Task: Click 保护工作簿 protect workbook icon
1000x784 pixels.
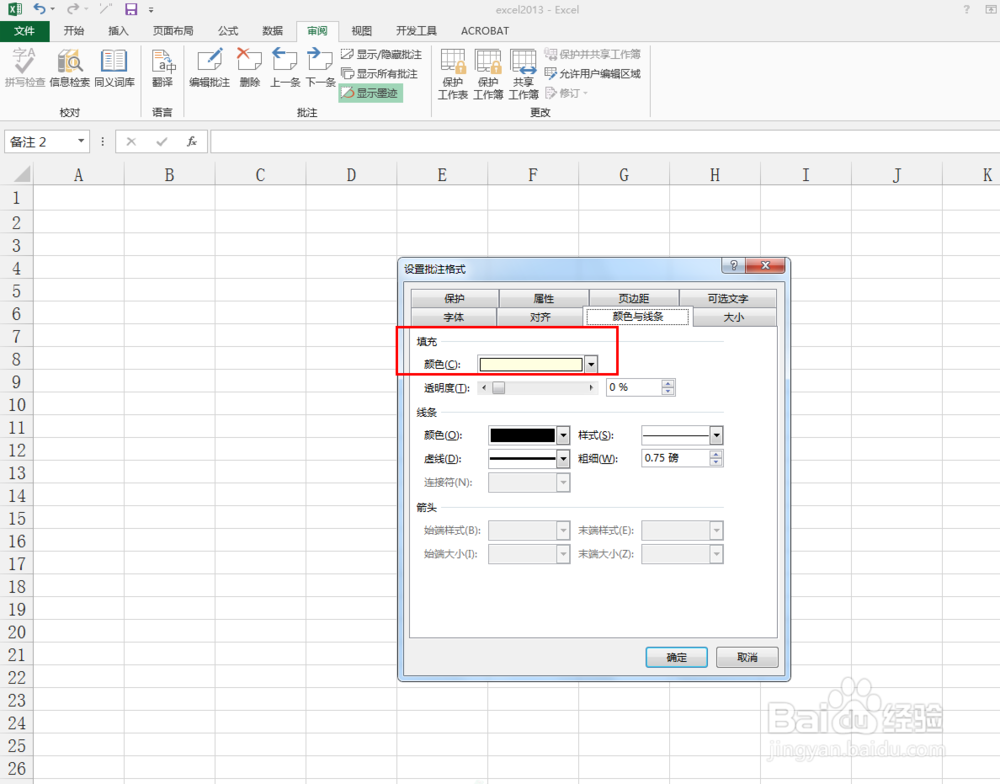Action: [488, 74]
